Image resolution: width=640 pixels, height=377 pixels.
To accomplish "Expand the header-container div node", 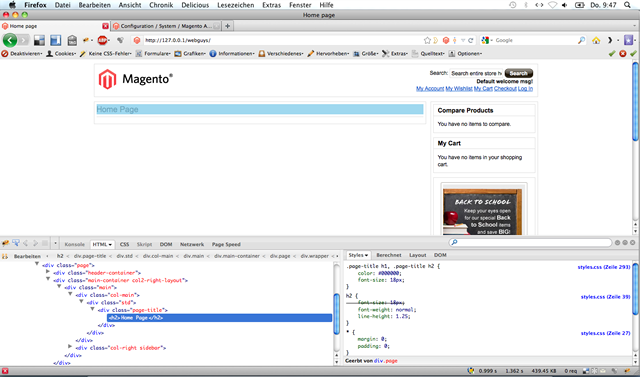I will pos(48,272).
